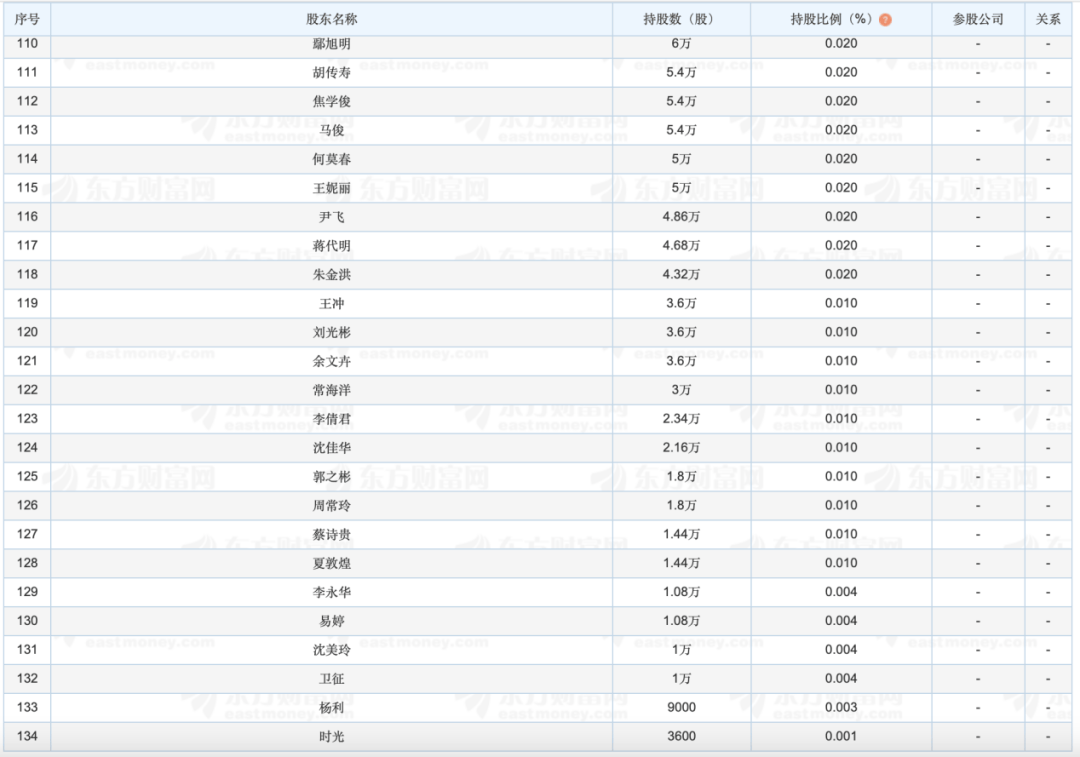Click the 4.32万 shares cell for 朱金洪
Viewport: 1080px width, 757px height.
pos(681,274)
